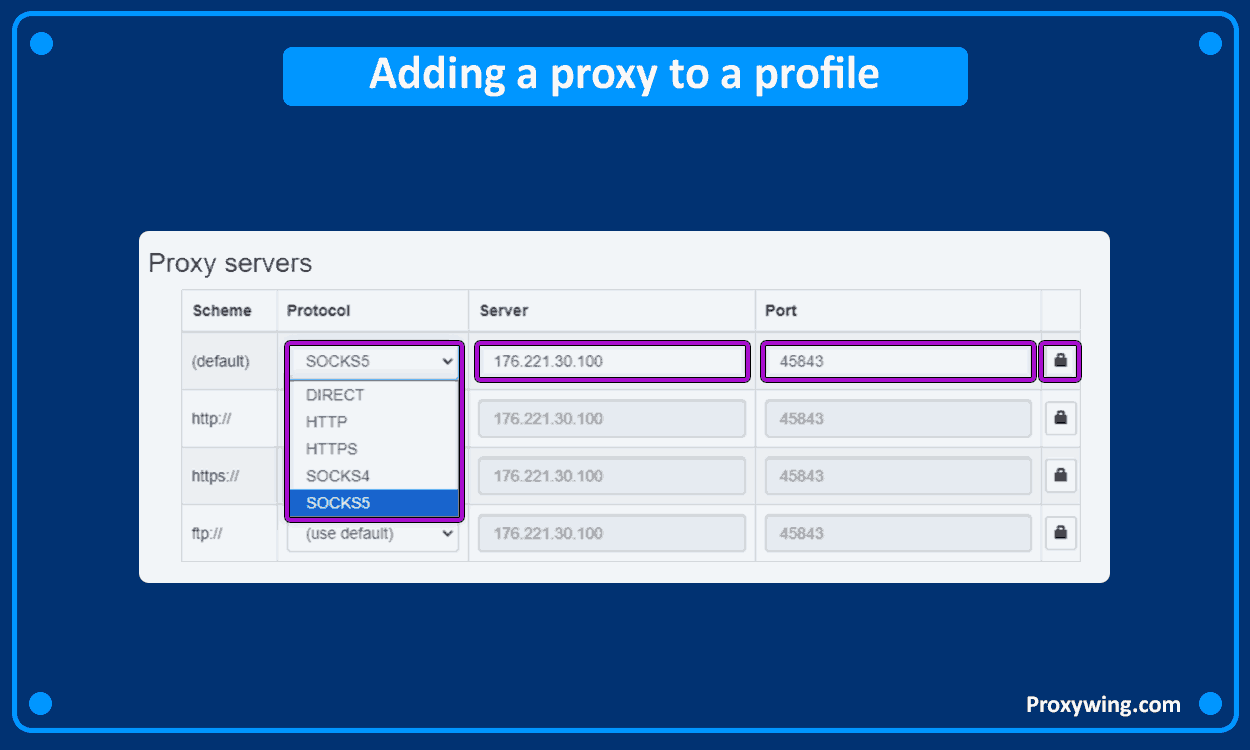Image resolution: width=1250 pixels, height=750 pixels.
Task: Click the lock icon in the default row
Action: 1060,361
